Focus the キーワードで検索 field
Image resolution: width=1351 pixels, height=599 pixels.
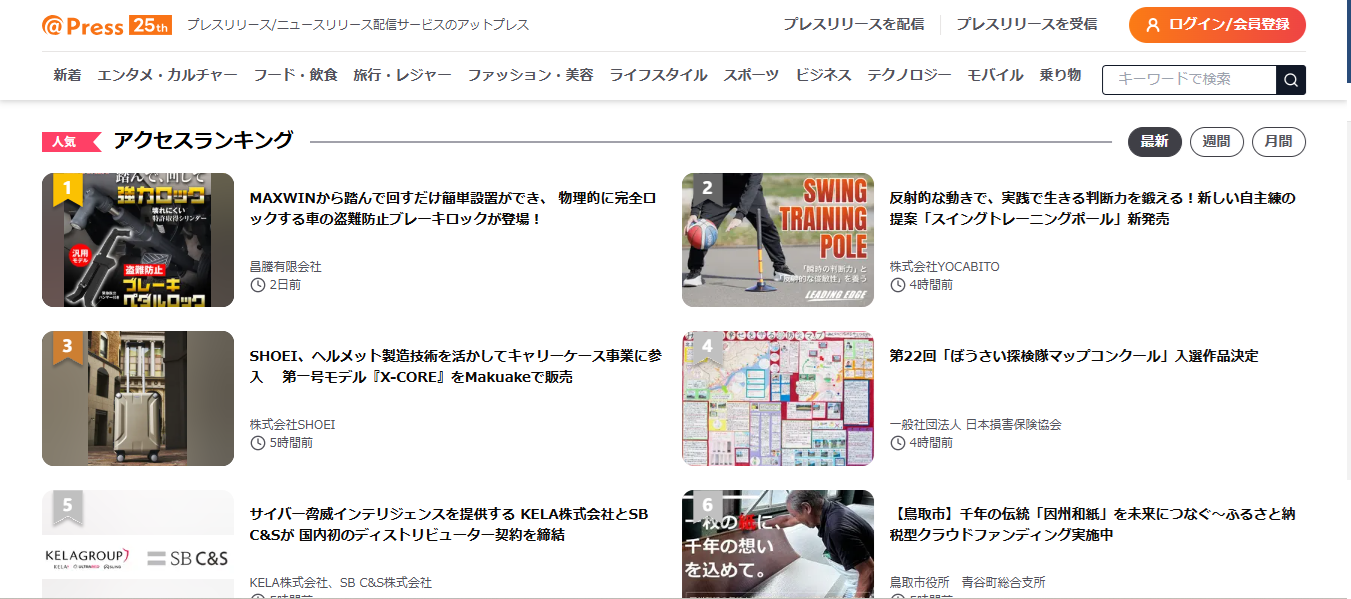tap(1189, 80)
